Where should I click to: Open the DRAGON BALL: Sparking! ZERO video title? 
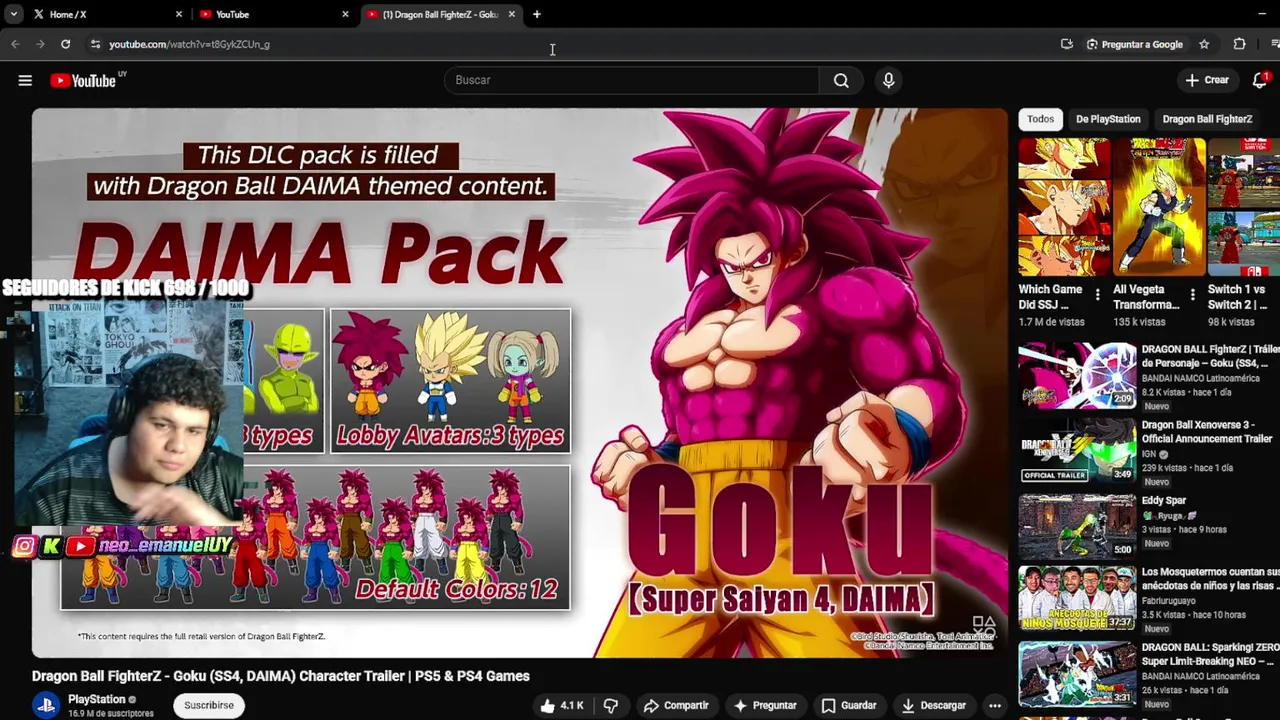point(1209,654)
